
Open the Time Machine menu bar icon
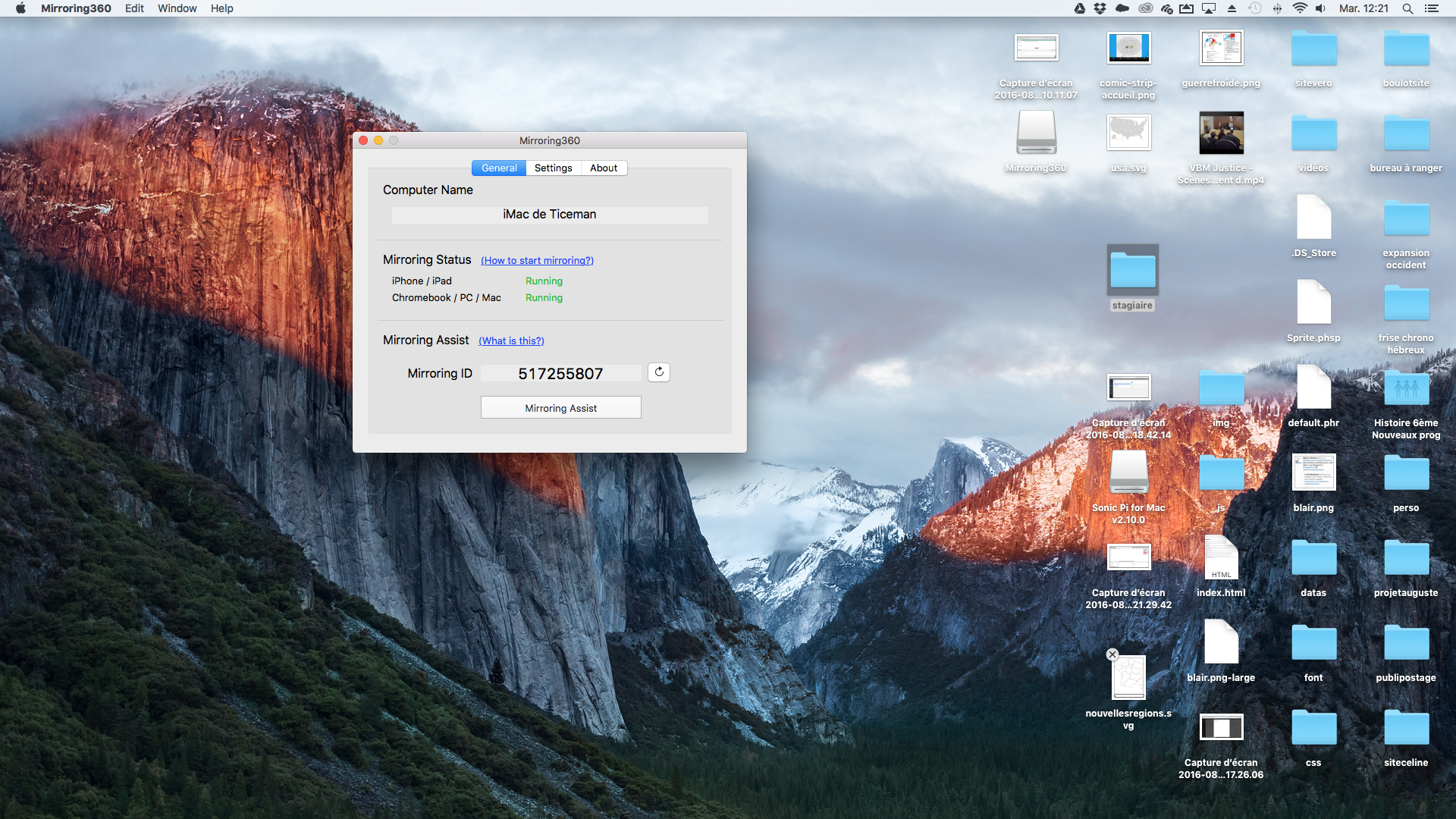click(1255, 8)
